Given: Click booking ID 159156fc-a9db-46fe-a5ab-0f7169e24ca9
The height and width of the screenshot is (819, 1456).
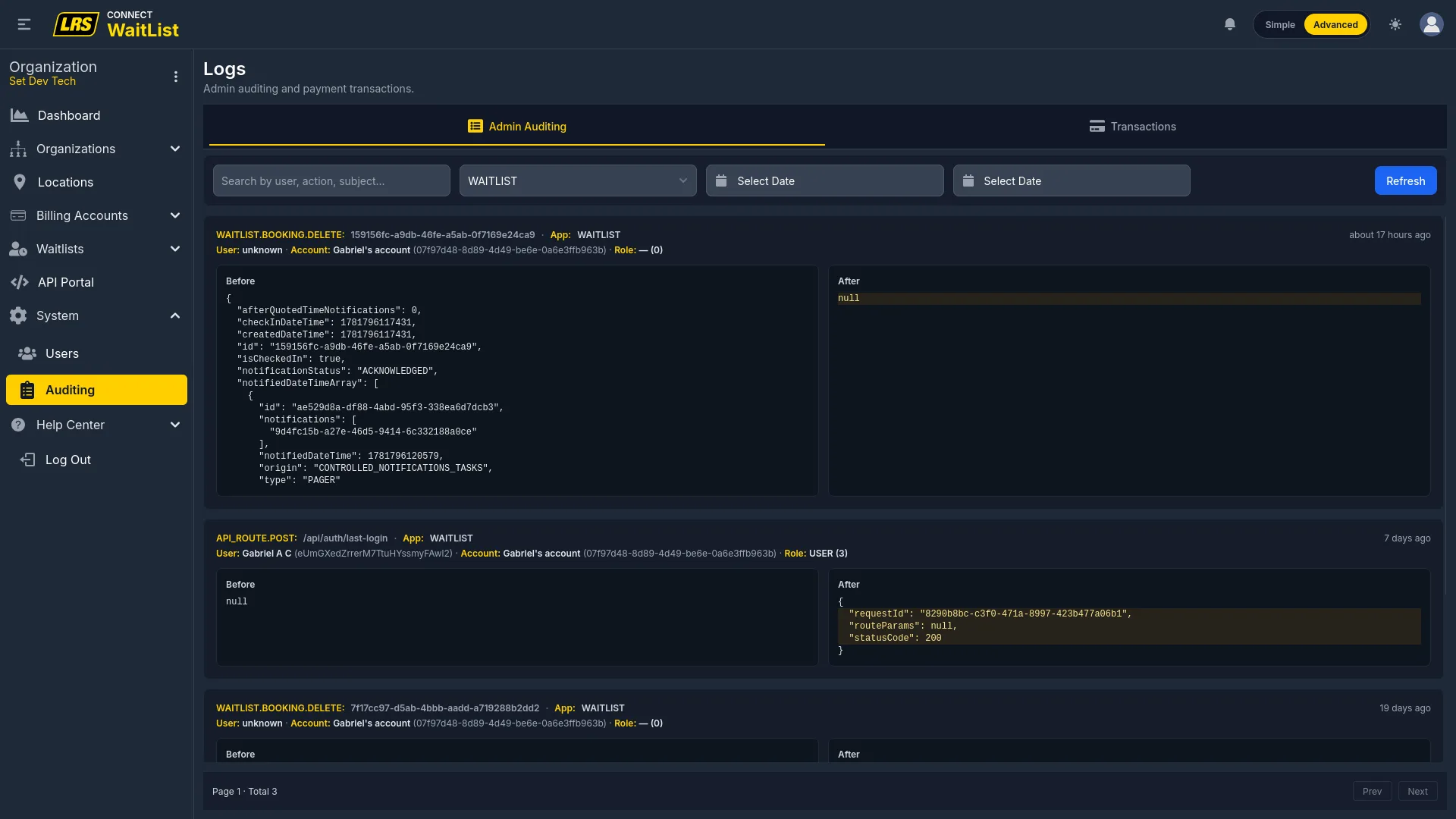Looking at the screenshot, I should point(442,235).
